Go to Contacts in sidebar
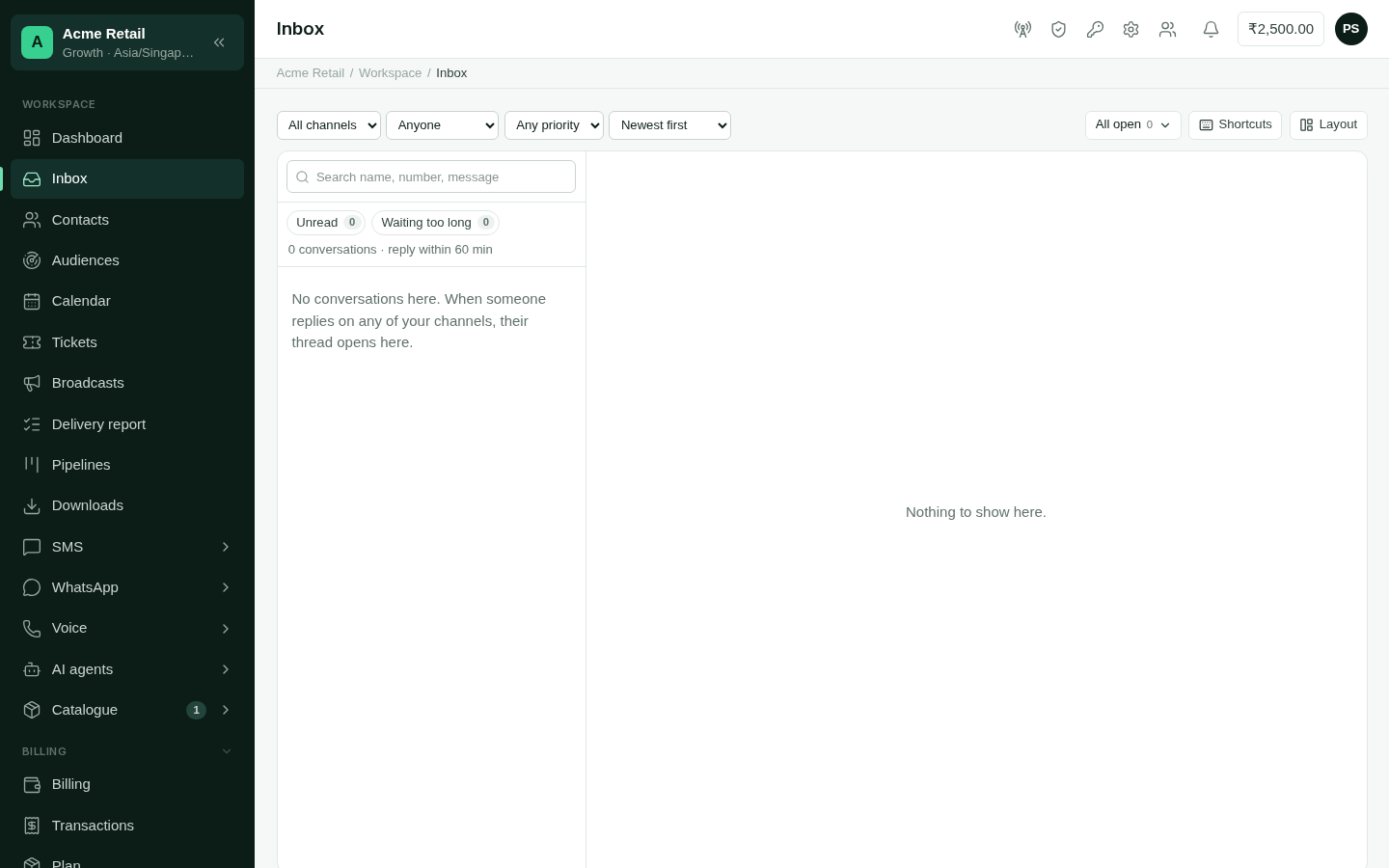This screenshot has height=868, width=1389. pos(127,220)
